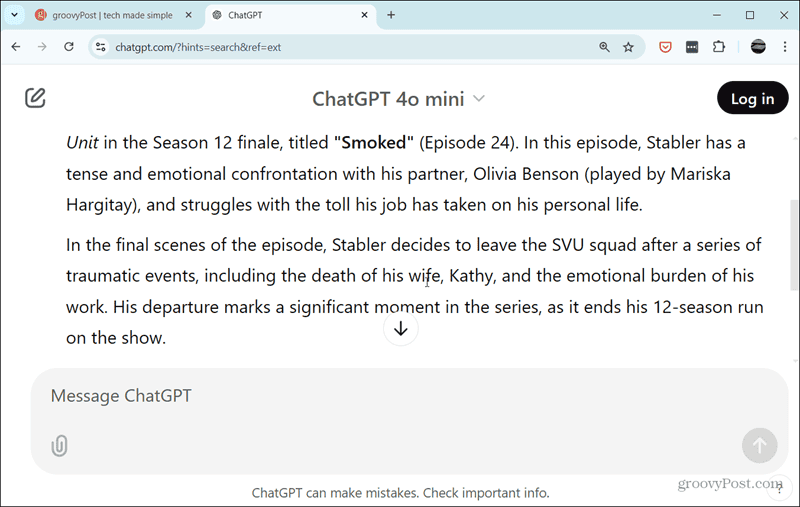Open the tab search dropdown arrow
The height and width of the screenshot is (507, 800).
[x=14, y=15]
